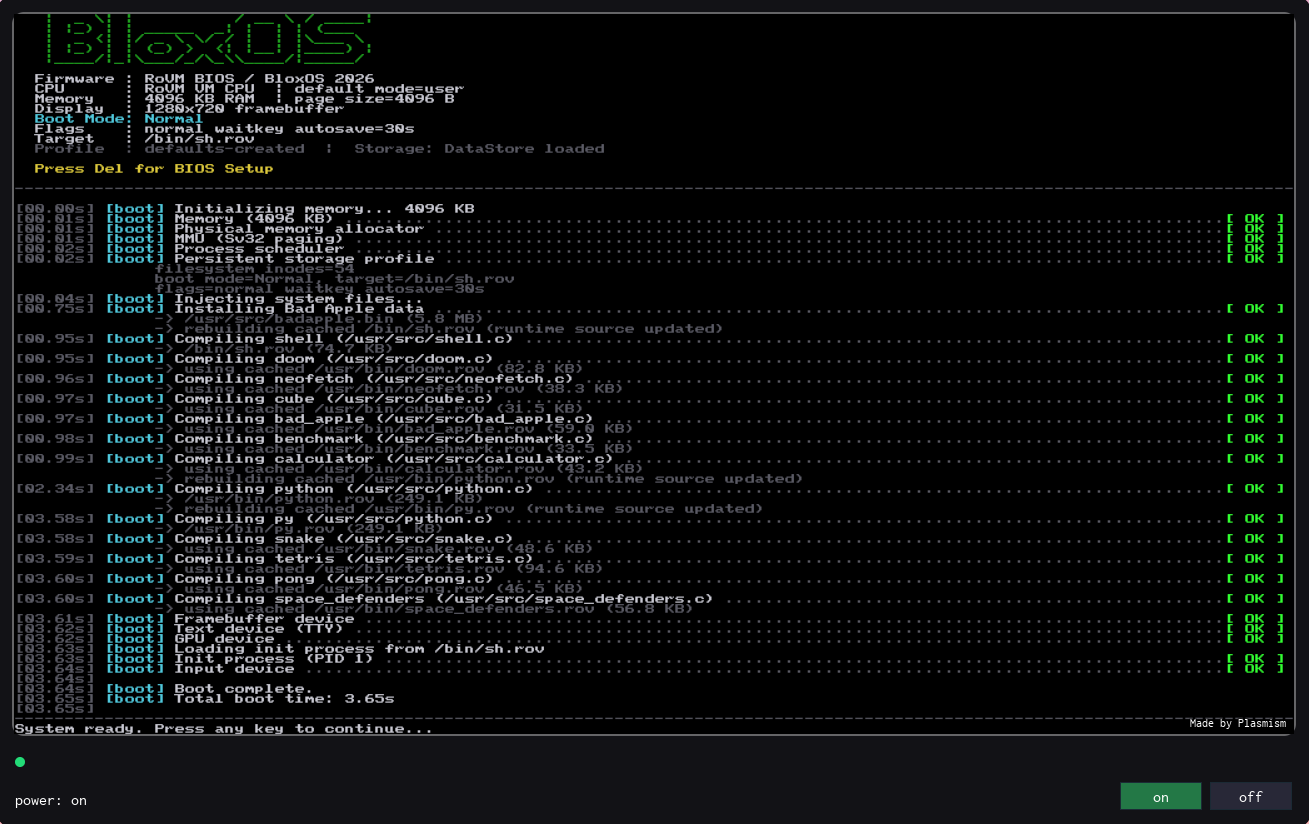This screenshot has width=1309, height=824.
Task: Click the 'off' power button
Action: (1250, 797)
